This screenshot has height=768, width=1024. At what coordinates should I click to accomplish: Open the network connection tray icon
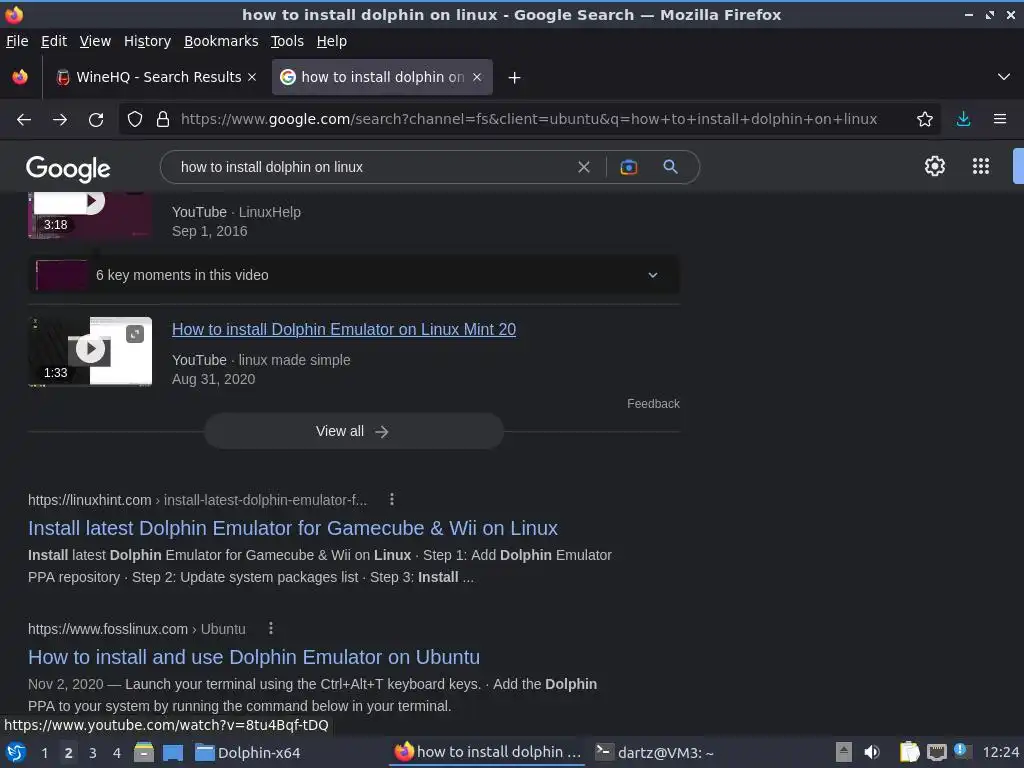point(936,752)
